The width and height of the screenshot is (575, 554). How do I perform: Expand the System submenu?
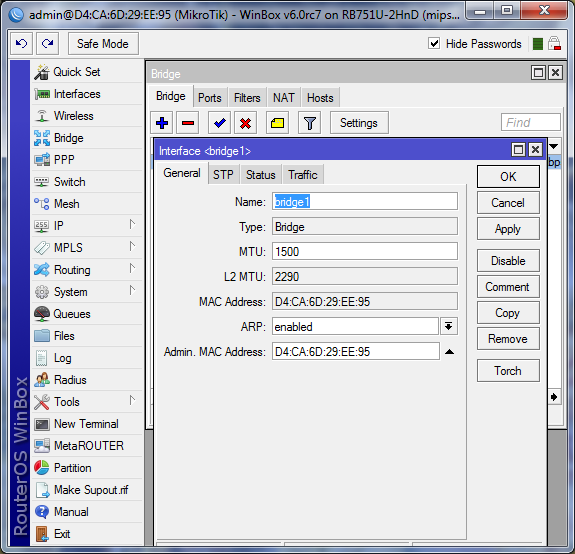click(x=87, y=292)
